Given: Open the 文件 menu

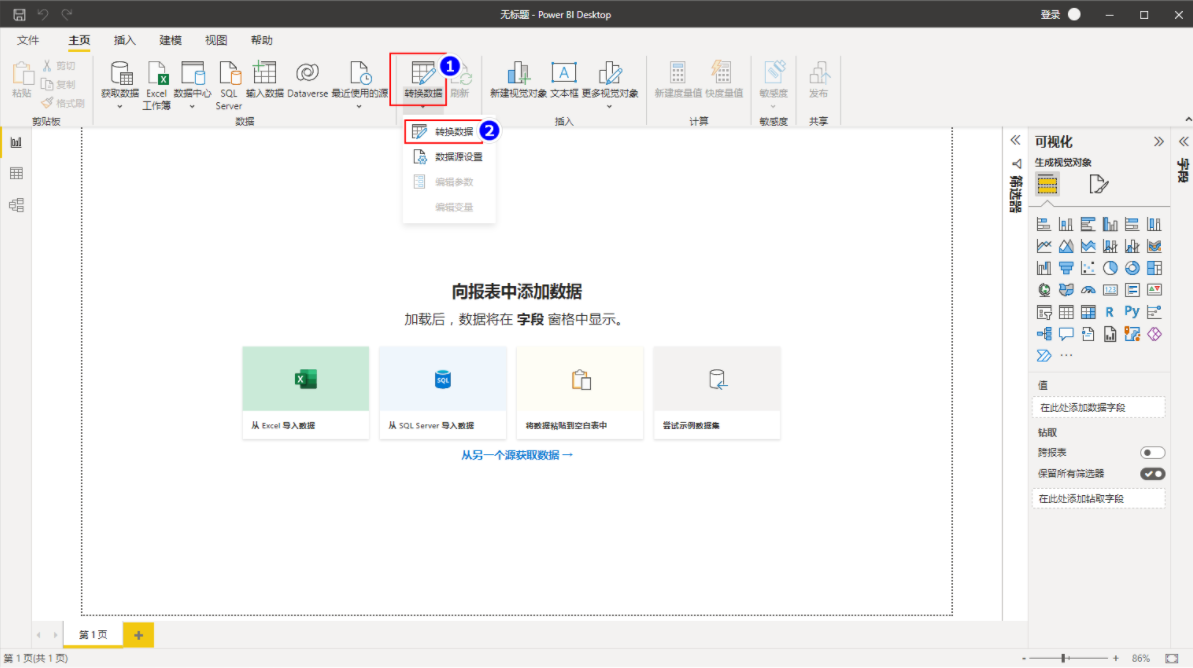Looking at the screenshot, I should [x=28, y=40].
